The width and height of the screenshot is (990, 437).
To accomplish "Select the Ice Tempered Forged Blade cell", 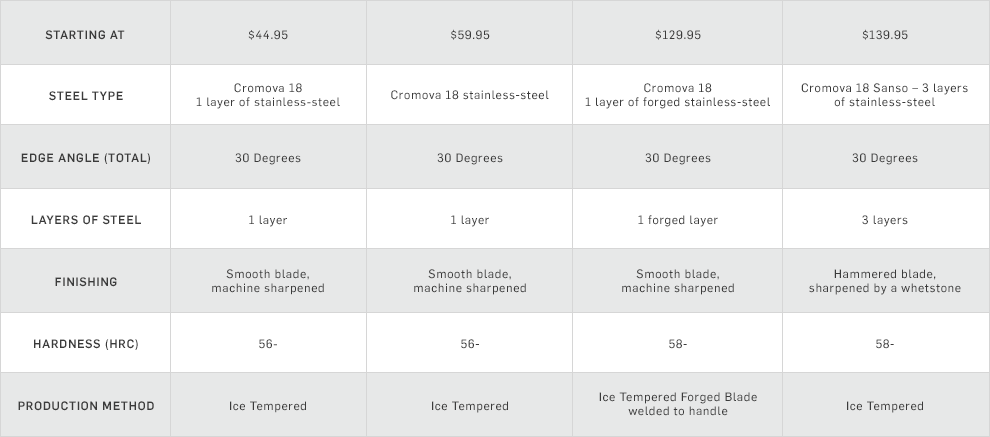I will 678,404.
